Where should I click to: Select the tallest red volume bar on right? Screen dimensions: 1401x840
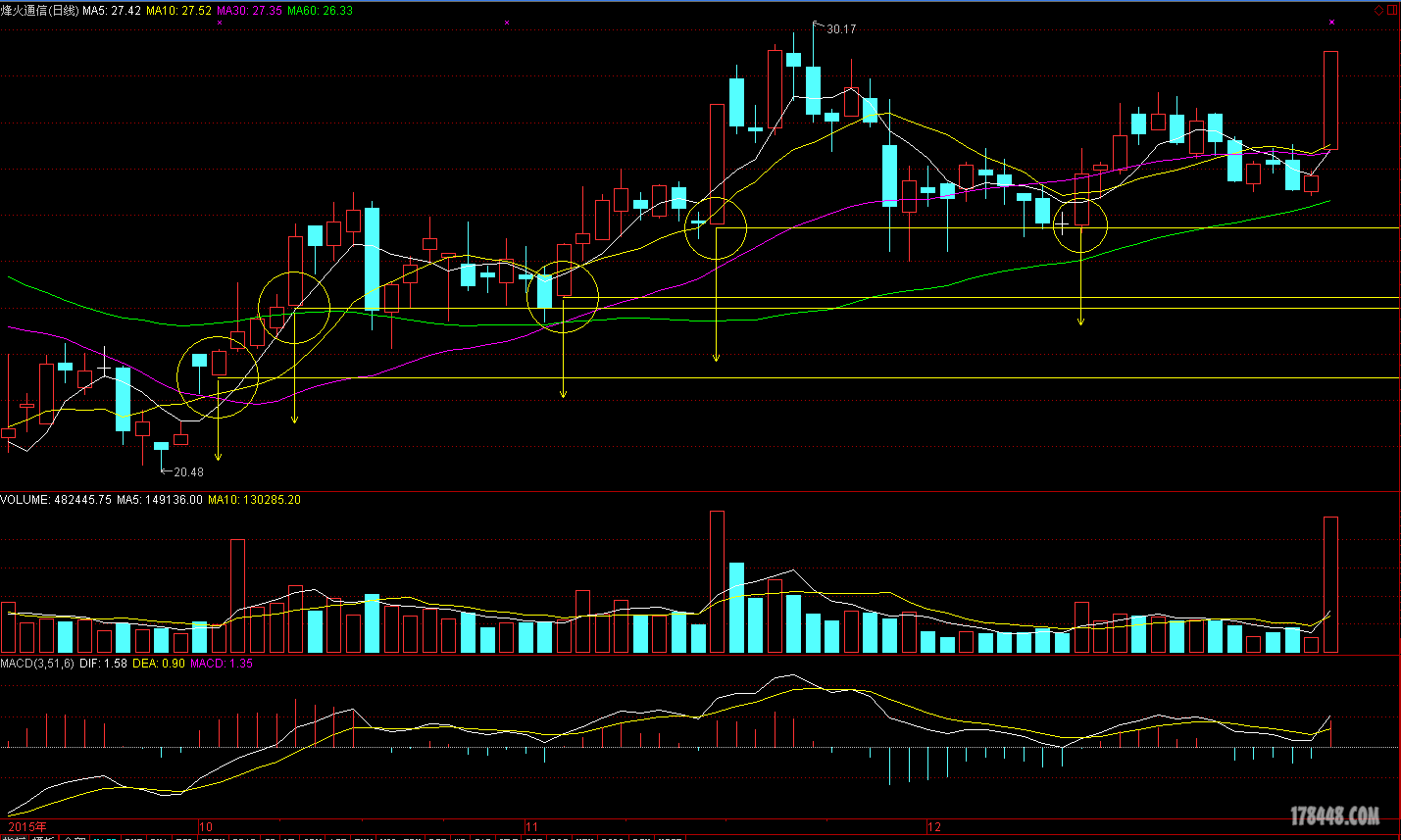1330,584
